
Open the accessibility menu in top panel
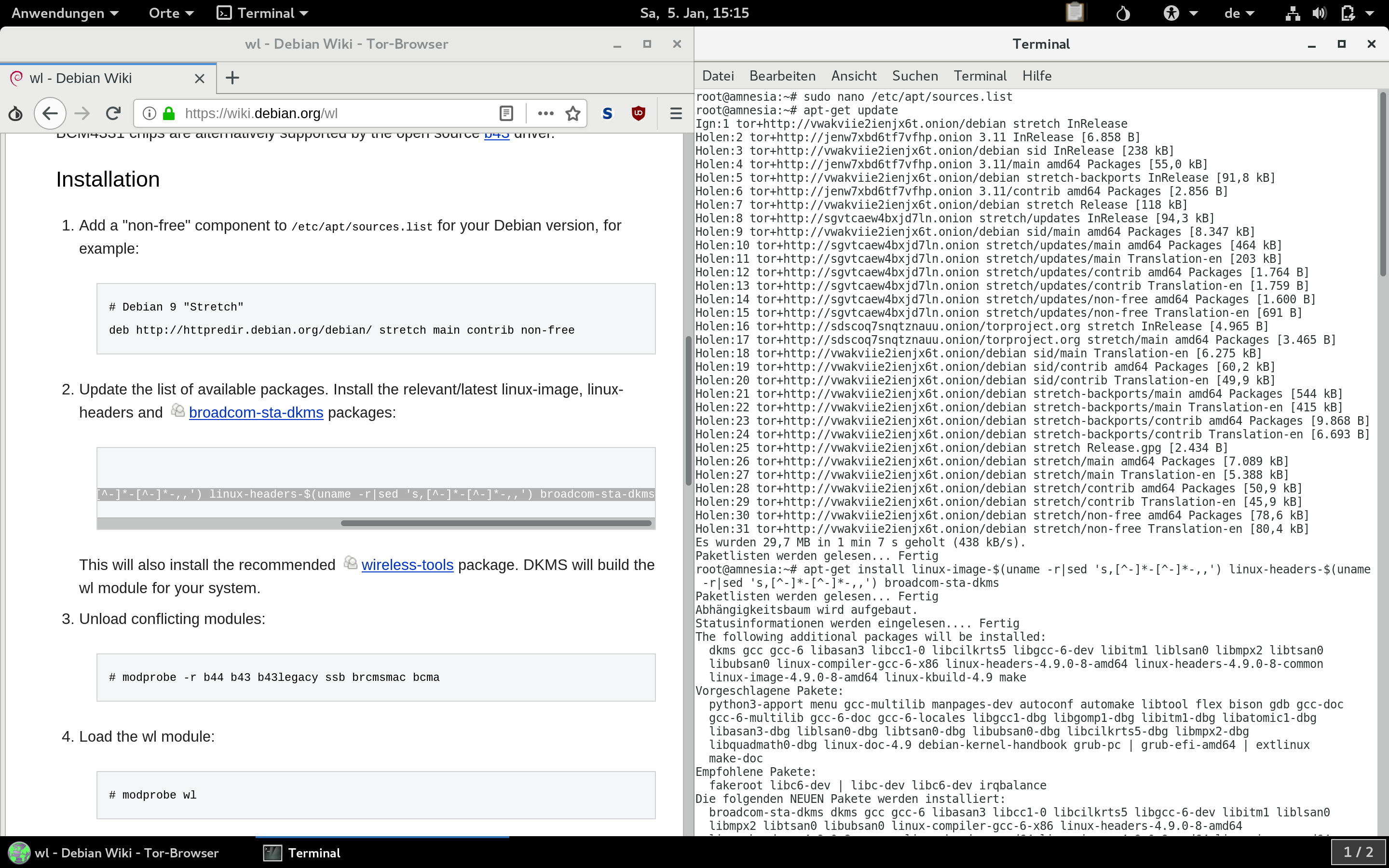[x=1180, y=13]
